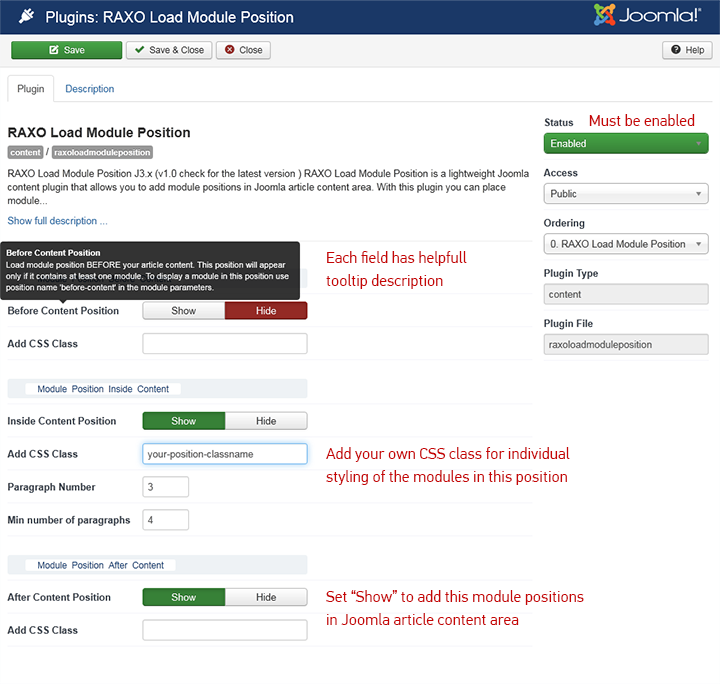720x684 pixels.
Task: Click the plugin plug icon in header
Action: 27,17
